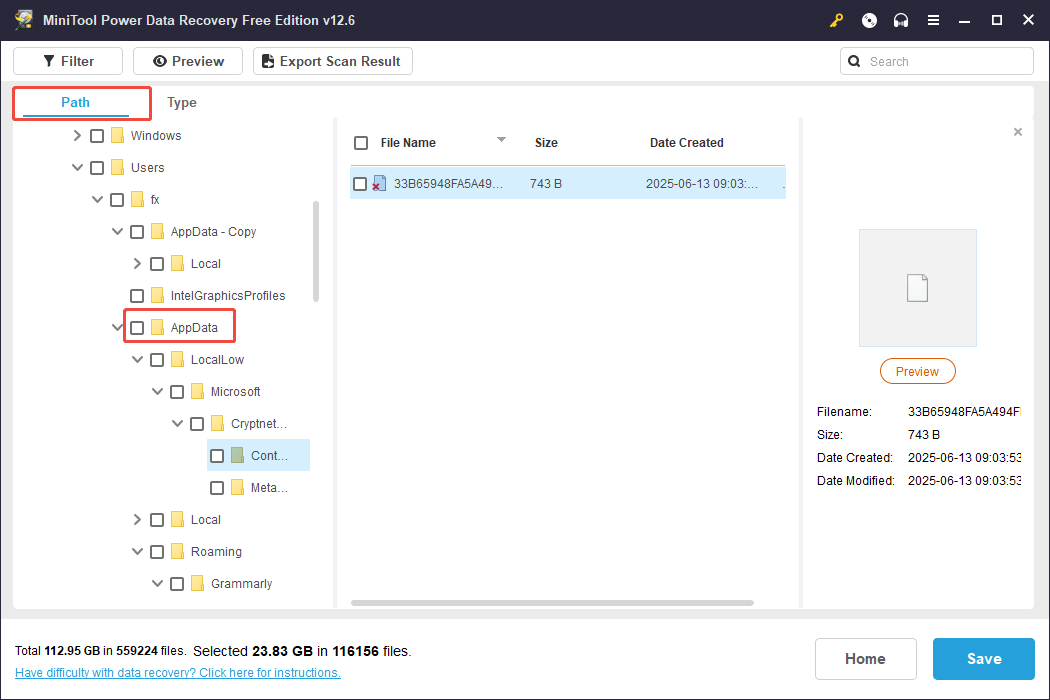The image size is (1050, 700).
Task: Click the key icon to register the software
Action: click(836, 20)
